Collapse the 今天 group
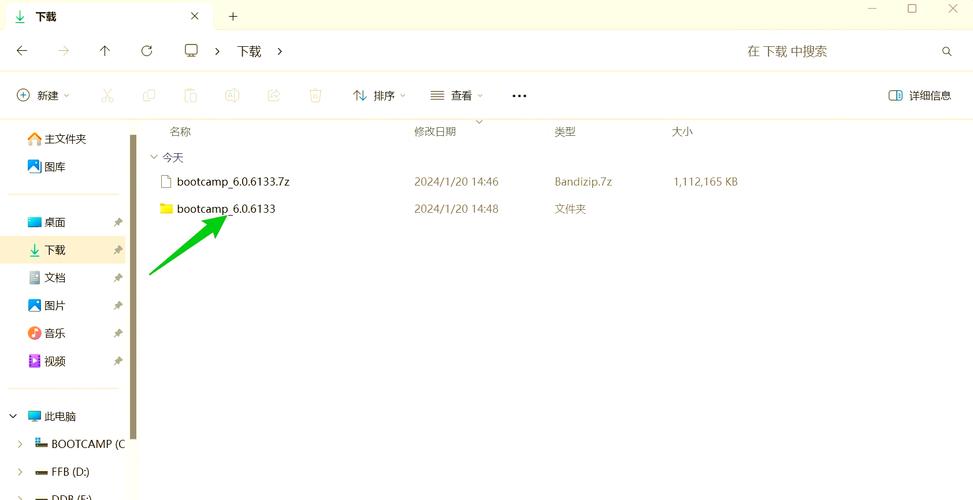This screenshot has width=973, height=500. tap(154, 158)
